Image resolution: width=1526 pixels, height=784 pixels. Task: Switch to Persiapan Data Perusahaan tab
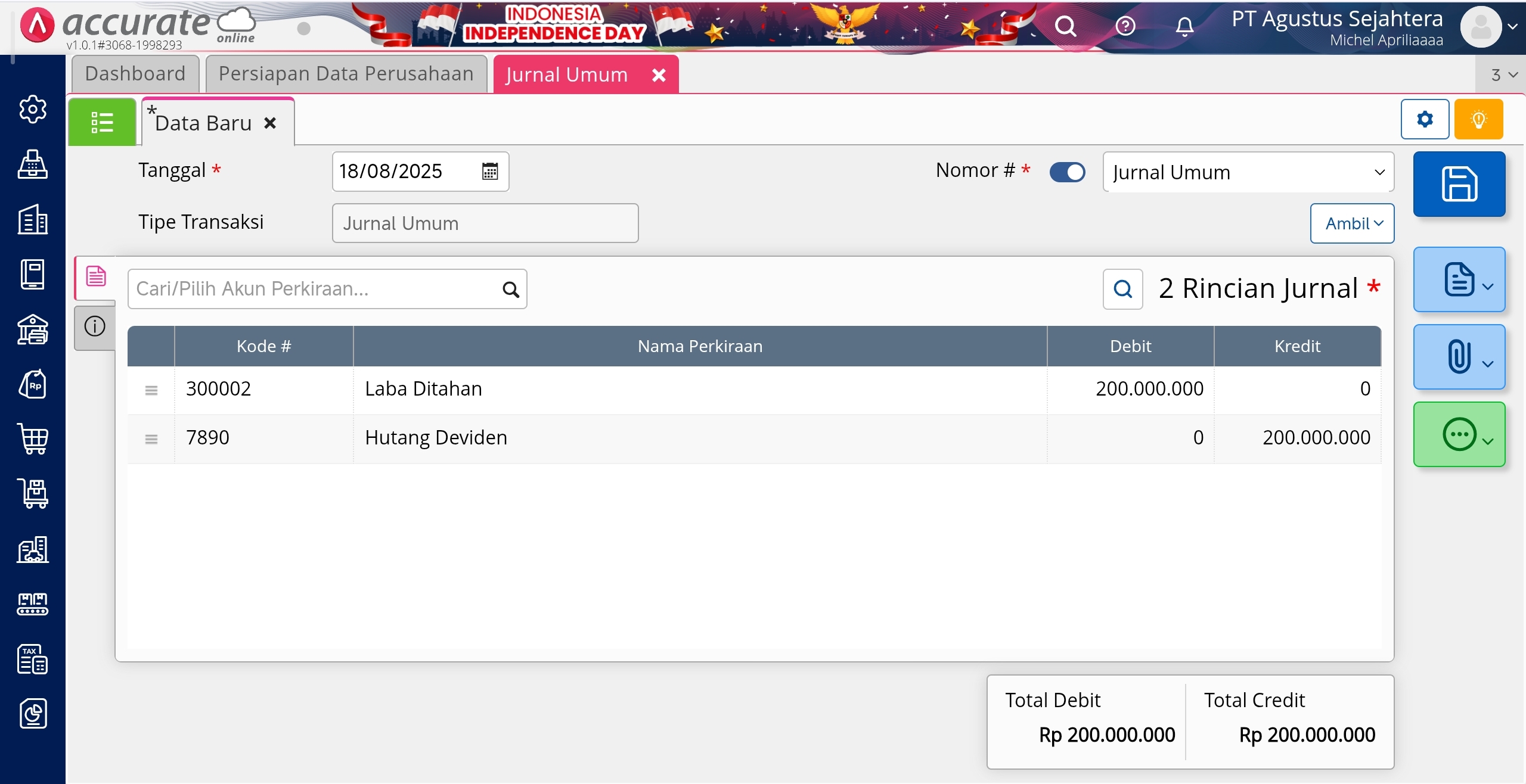coord(346,74)
